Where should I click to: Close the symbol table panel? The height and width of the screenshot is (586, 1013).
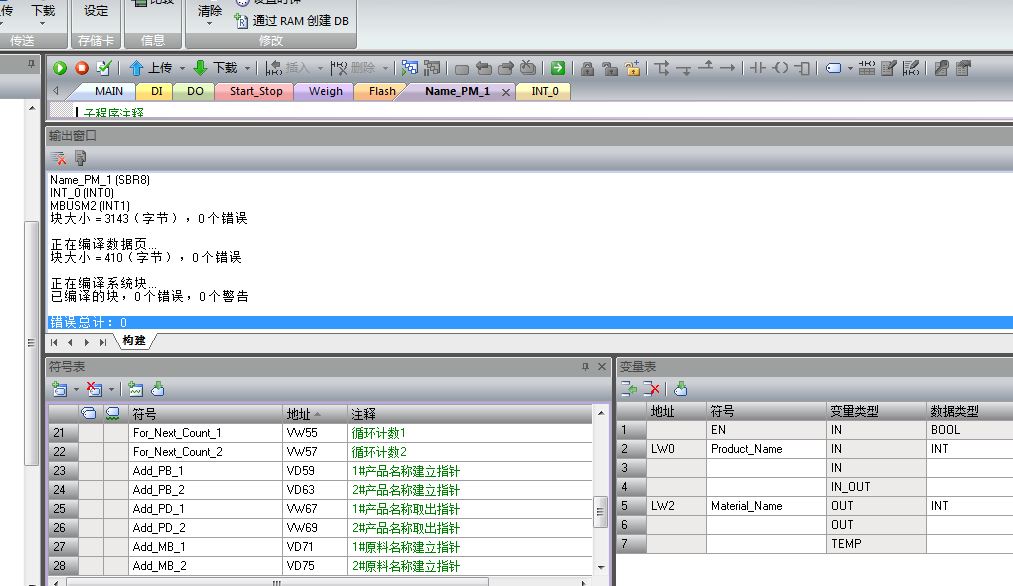602,366
